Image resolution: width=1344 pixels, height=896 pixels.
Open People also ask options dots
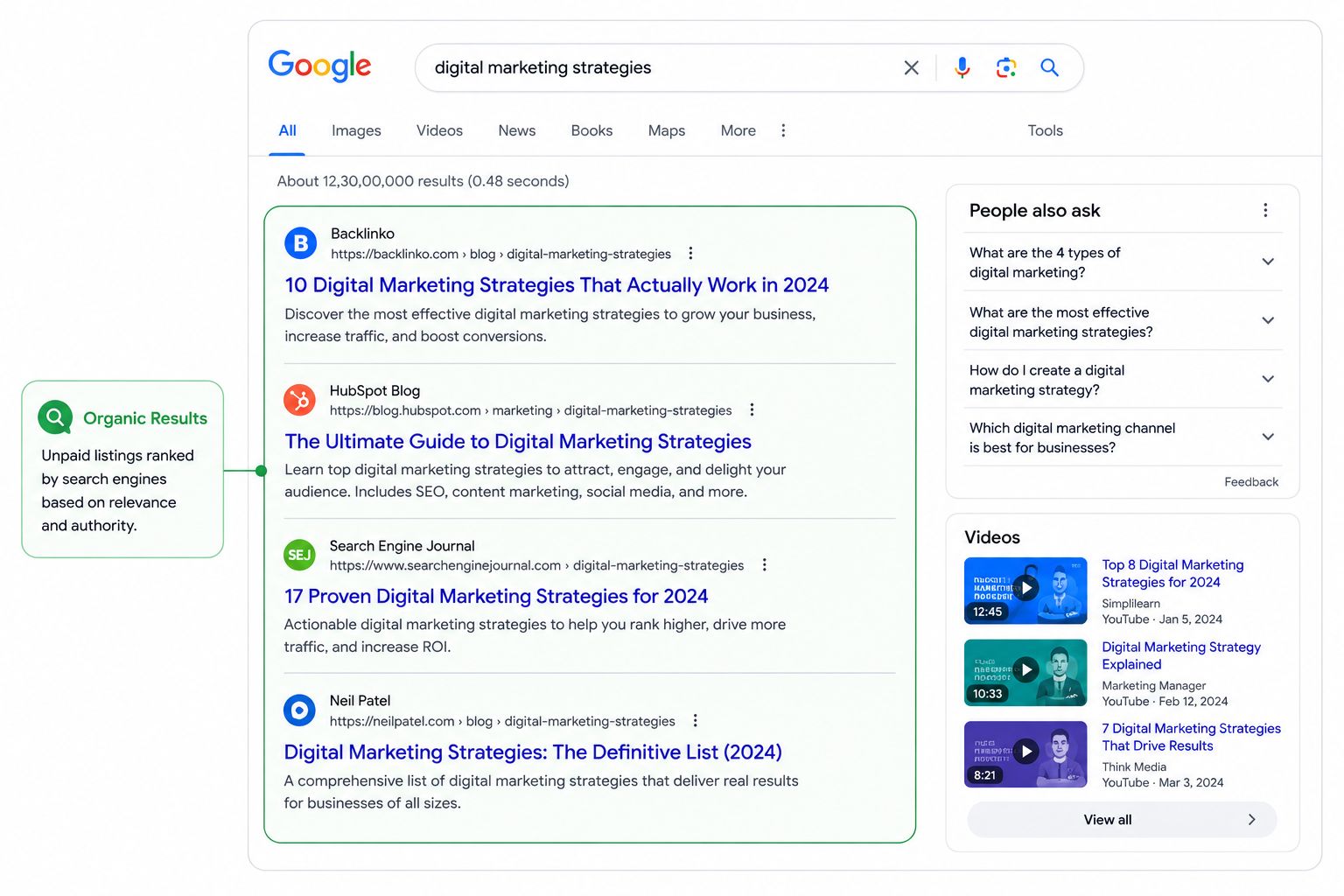1265,210
